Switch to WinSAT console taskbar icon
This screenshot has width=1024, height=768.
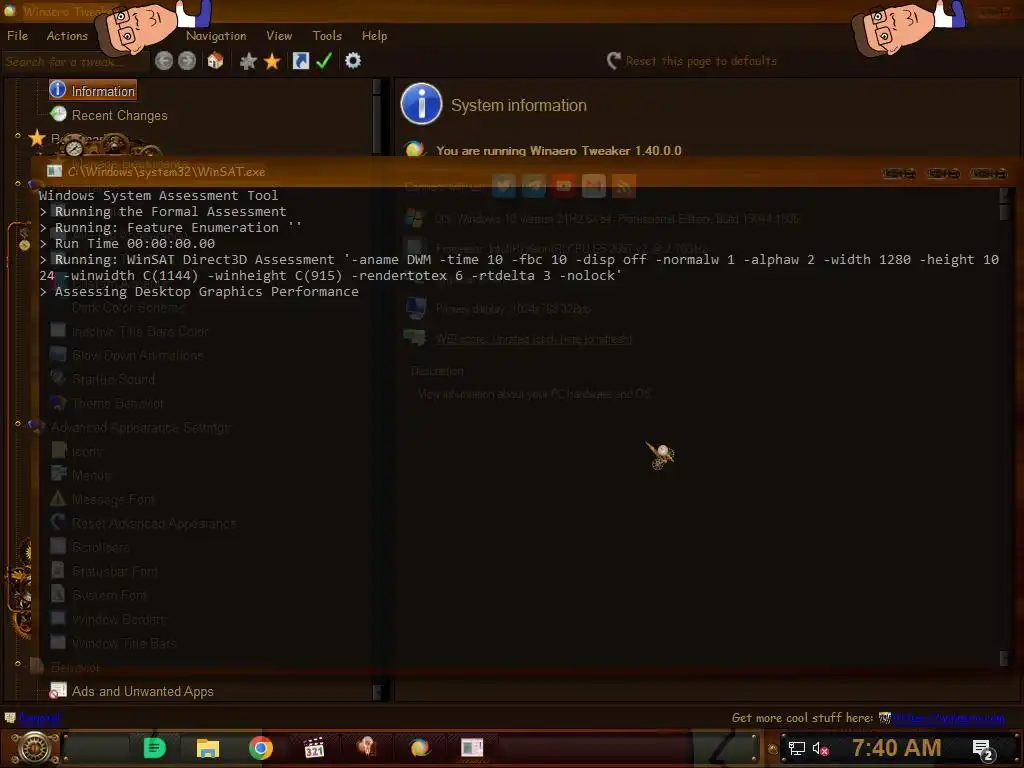click(x=472, y=748)
